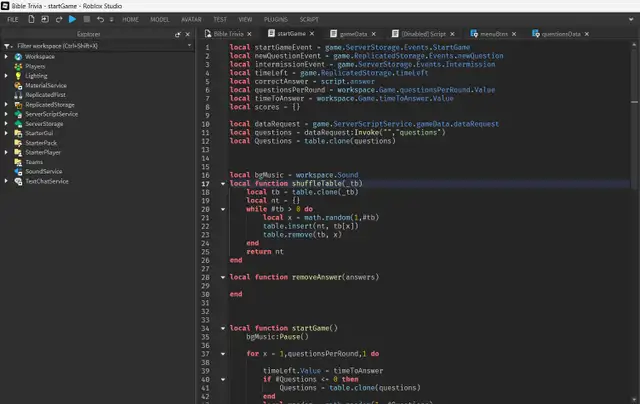Expand the ReplicatedStorage tree node
Screen dimensions: 640x404
(x=6, y=105)
